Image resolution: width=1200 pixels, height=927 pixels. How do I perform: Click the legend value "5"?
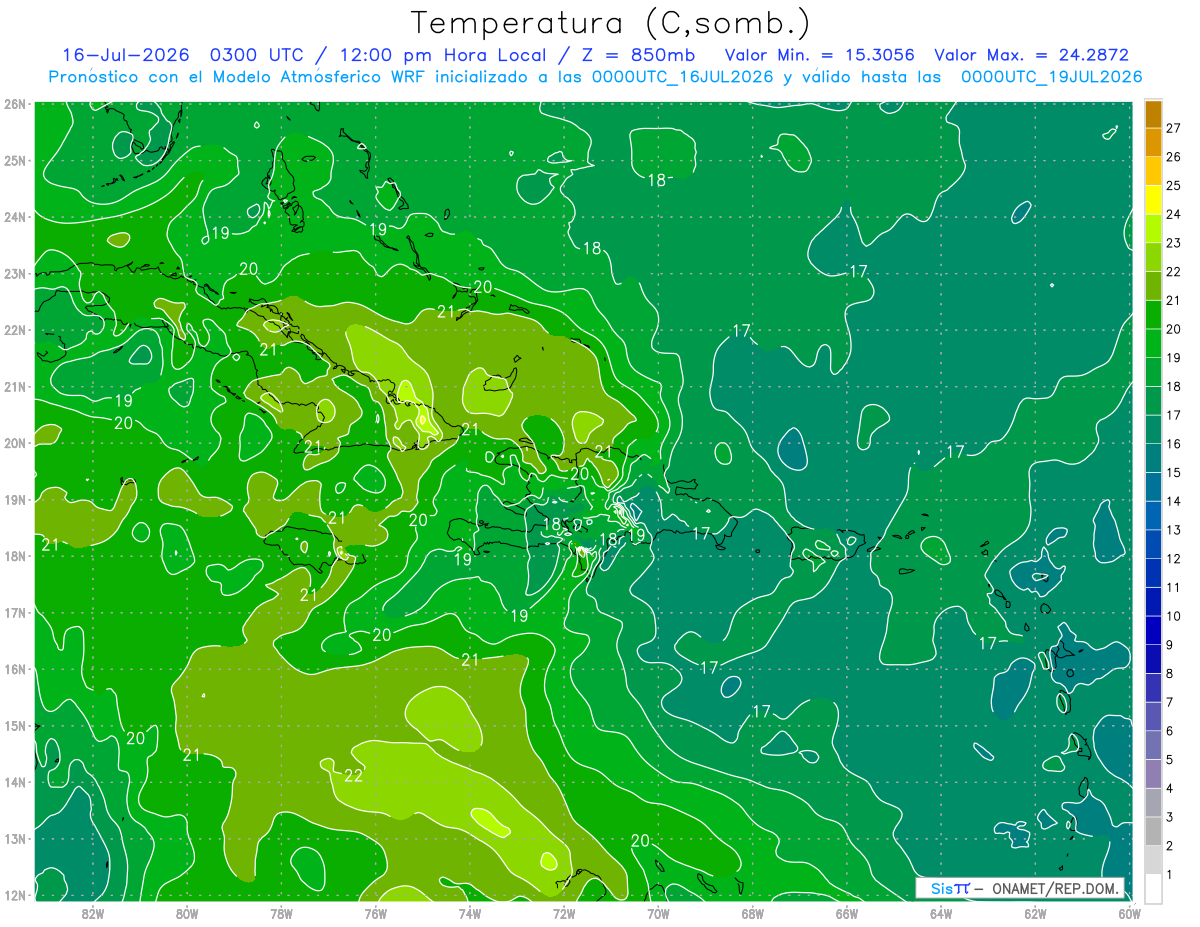pyautogui.click(x=1170, y=760)
